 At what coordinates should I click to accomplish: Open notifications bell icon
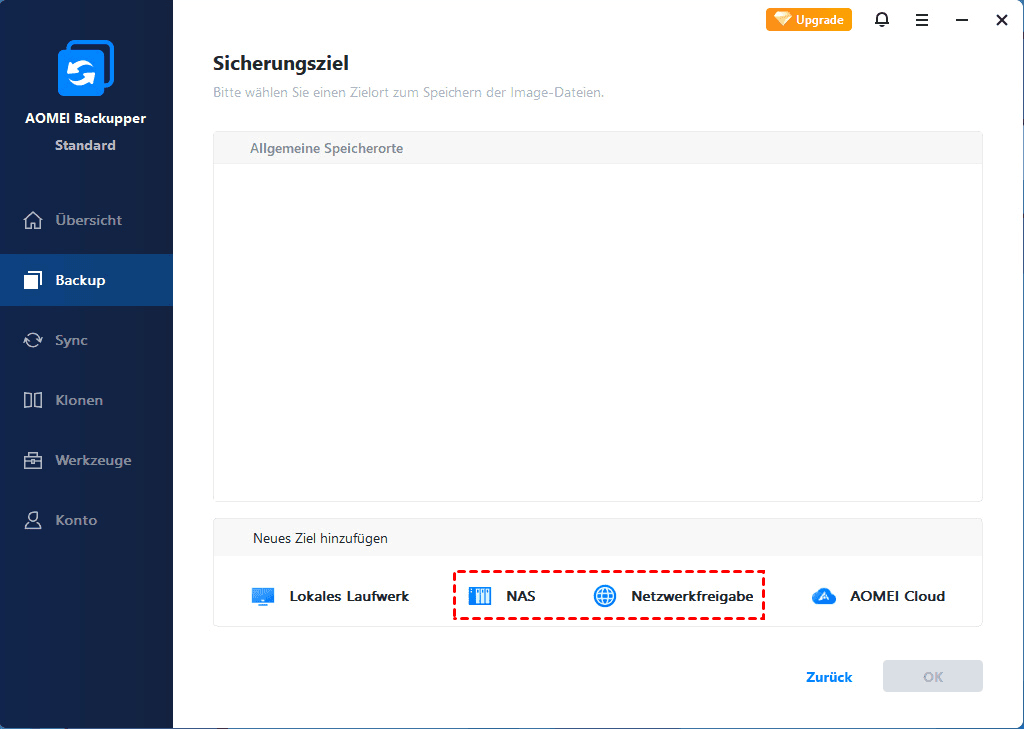[x=882, y=20]
